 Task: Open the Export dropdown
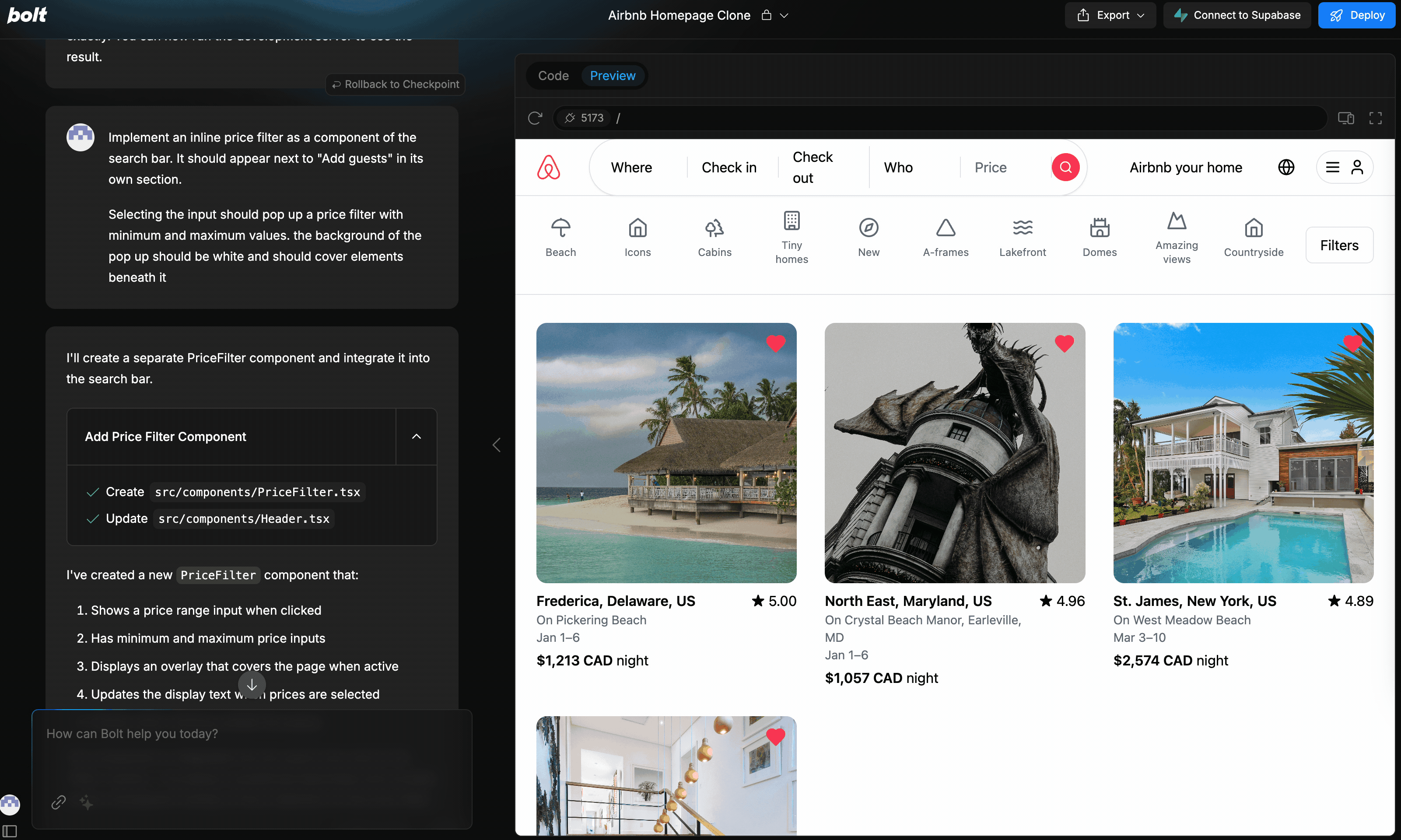pos(1110,15)
